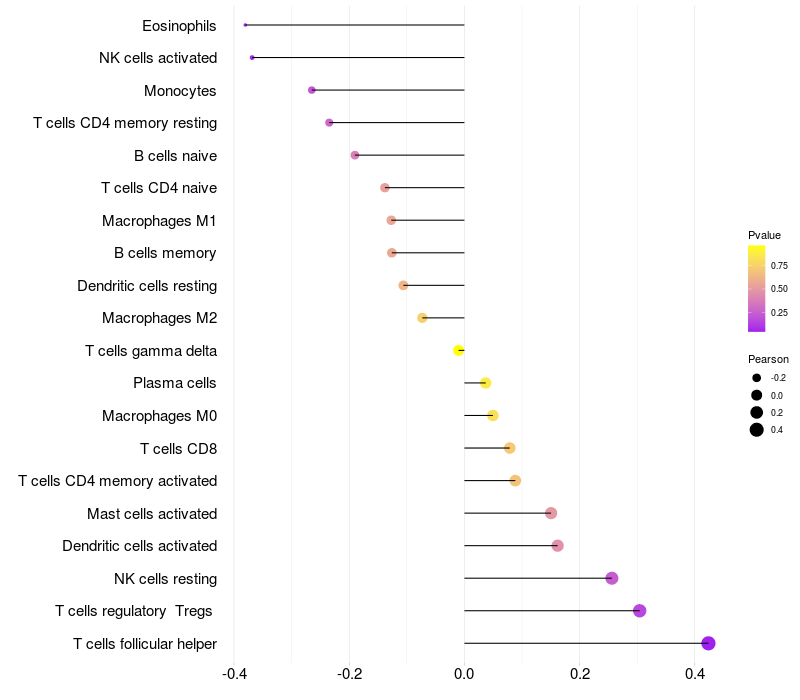Click the Pearson legend 0.4 size circle
This screenshot has width=800, height=700.
point(757,430)
